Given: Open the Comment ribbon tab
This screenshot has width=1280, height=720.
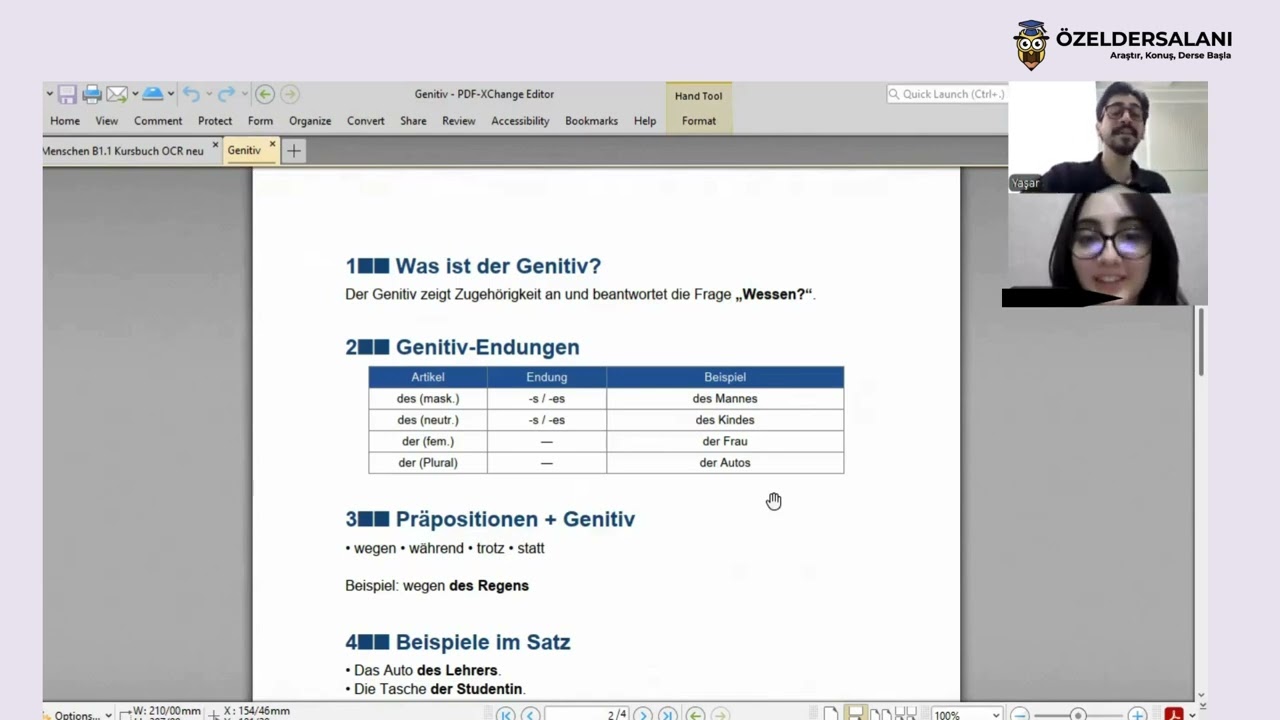Looking at the screenshot, I should pos(158,121).
